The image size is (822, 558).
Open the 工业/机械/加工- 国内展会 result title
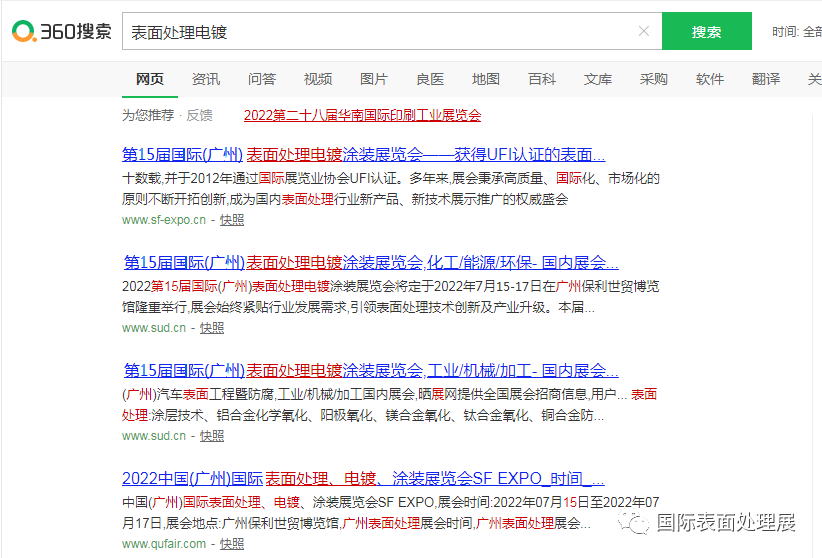(371, 371)
